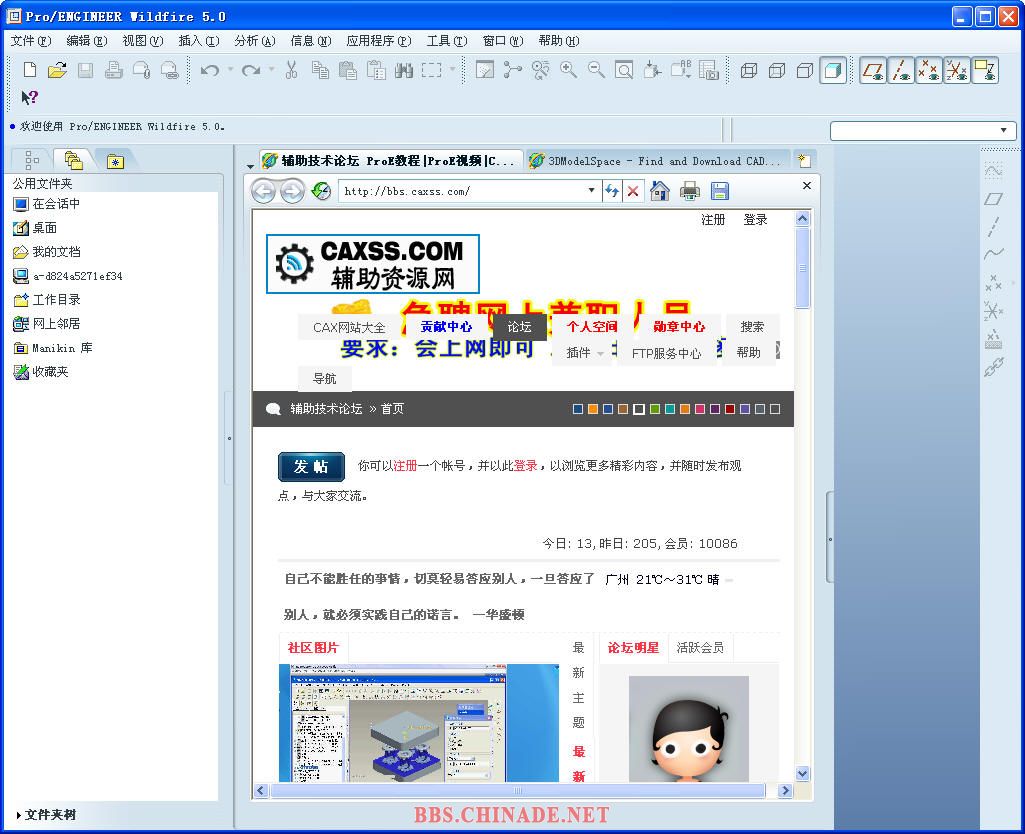
Task: Click the 发帖 post button
Action: 311,467
